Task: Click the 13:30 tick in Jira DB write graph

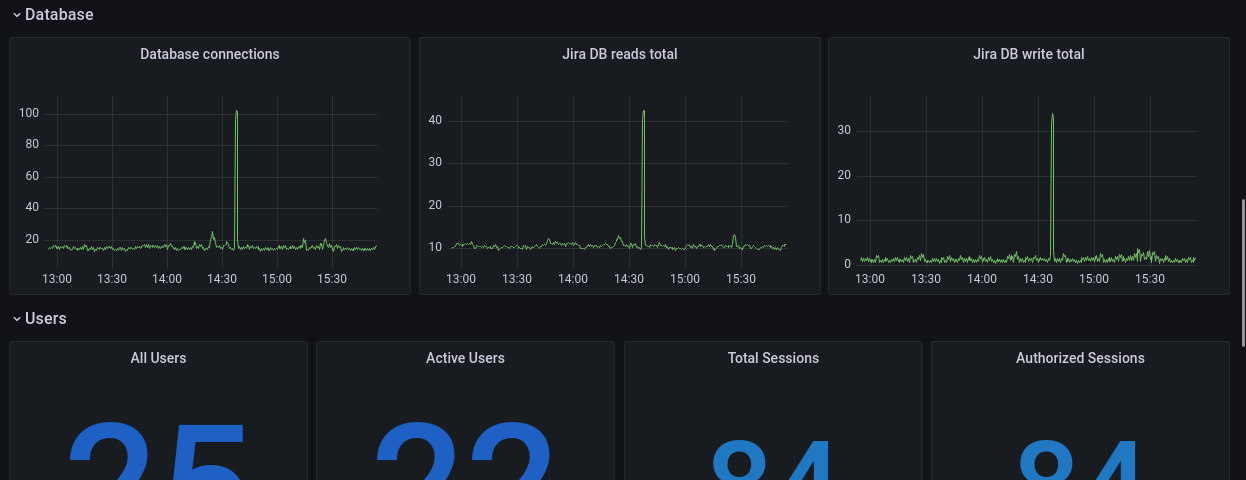Action: click(x=926, y=279)
